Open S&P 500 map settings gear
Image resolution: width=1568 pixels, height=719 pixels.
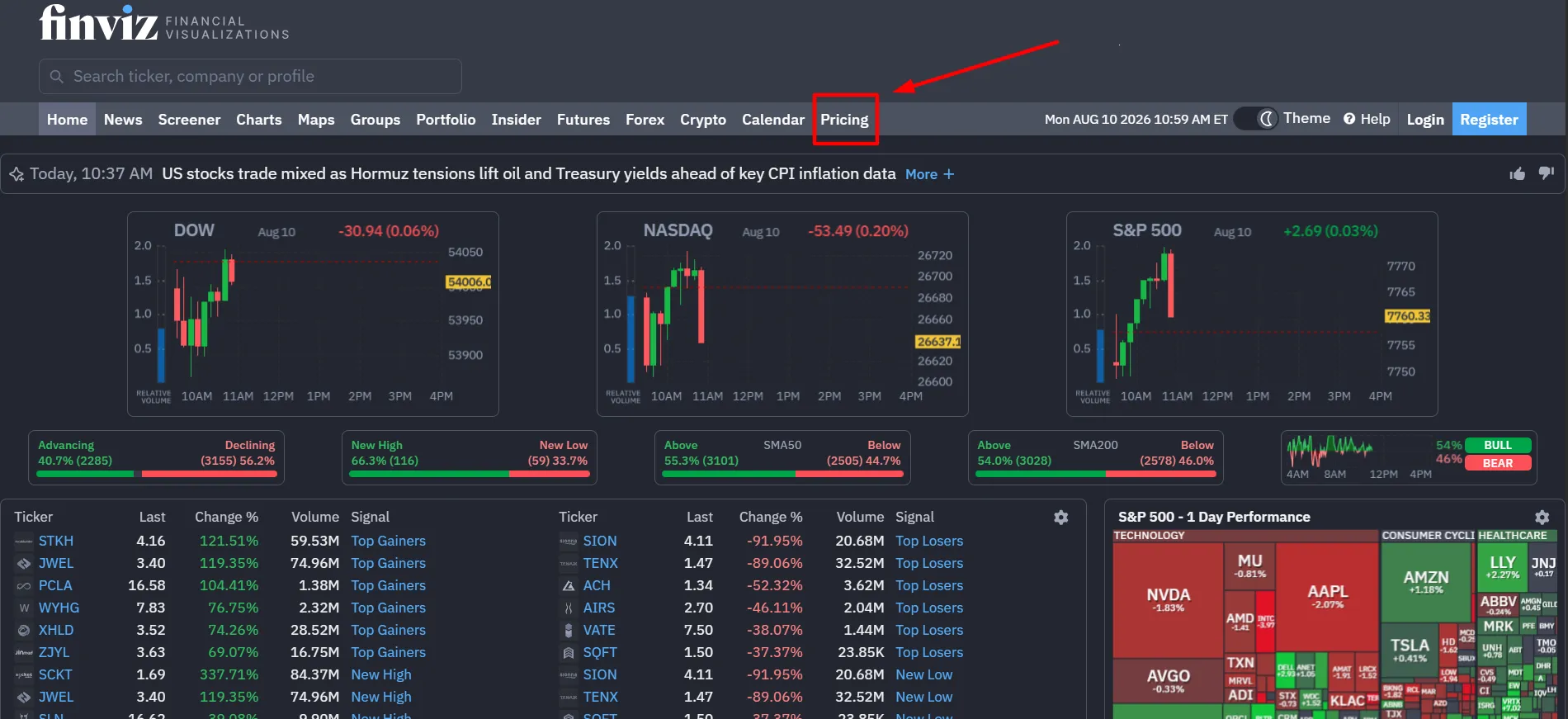pyautogui.click(x=1542, y=518)
